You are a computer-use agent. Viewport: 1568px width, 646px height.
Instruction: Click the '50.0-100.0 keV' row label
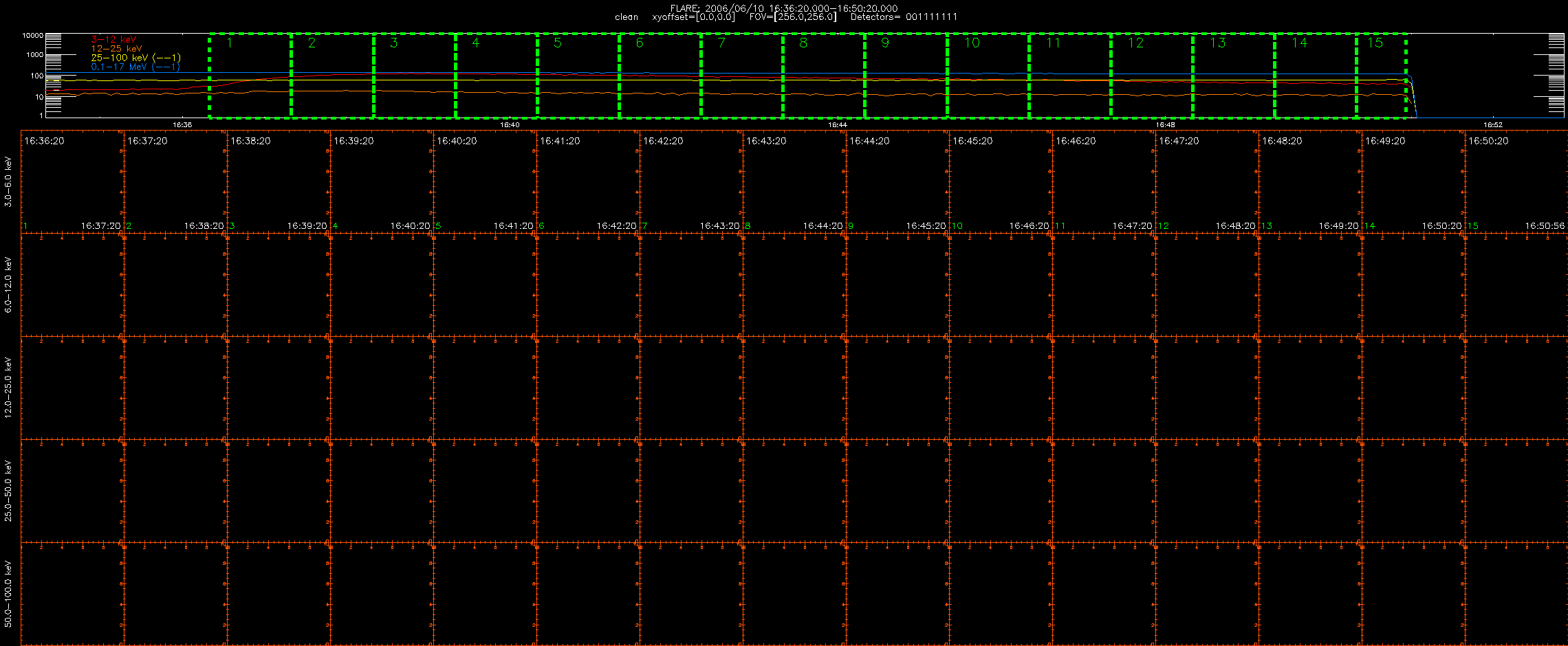click(x=8, y=594)
